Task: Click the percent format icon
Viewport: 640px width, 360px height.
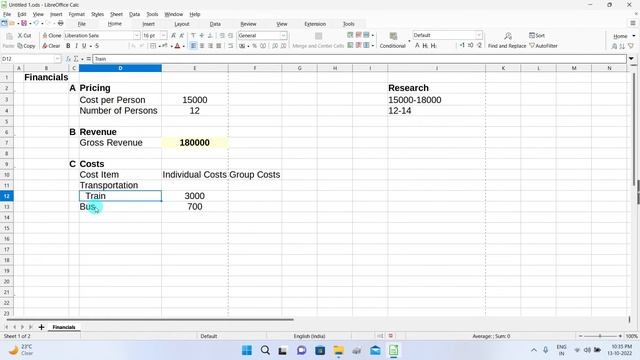Action: (x=254, y=46)
